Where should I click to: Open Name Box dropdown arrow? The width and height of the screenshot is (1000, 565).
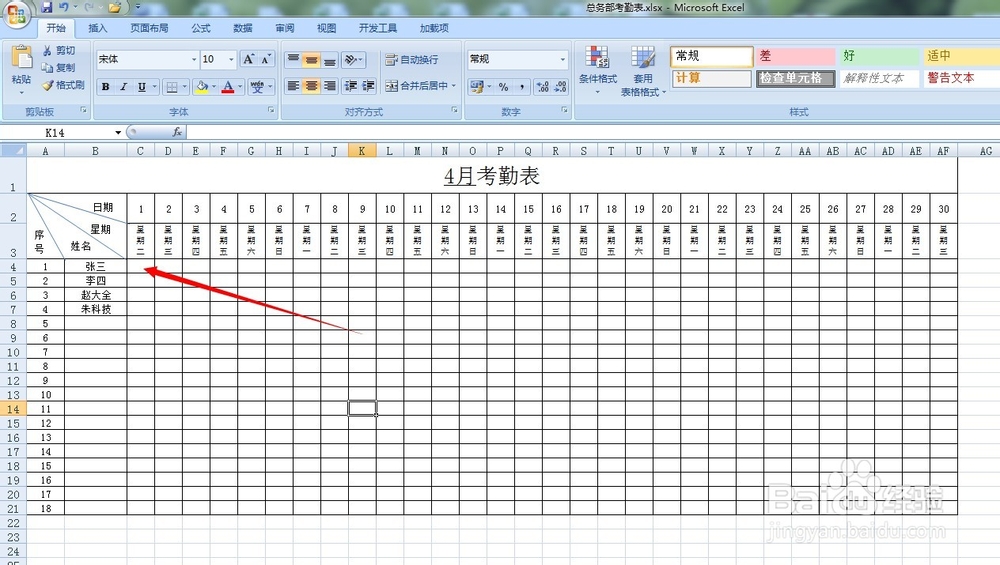pos(118,133)
